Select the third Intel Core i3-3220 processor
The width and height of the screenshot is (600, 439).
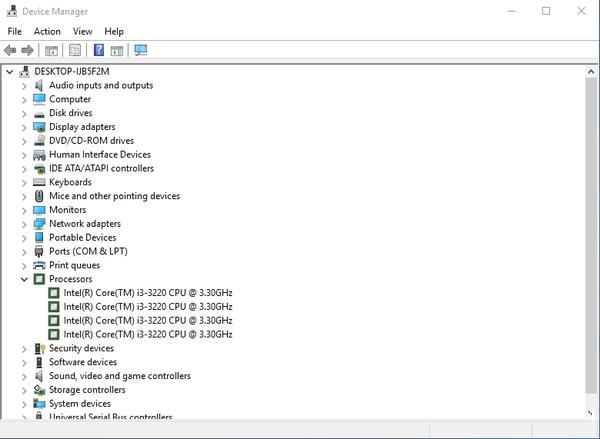tap(148, 320)
